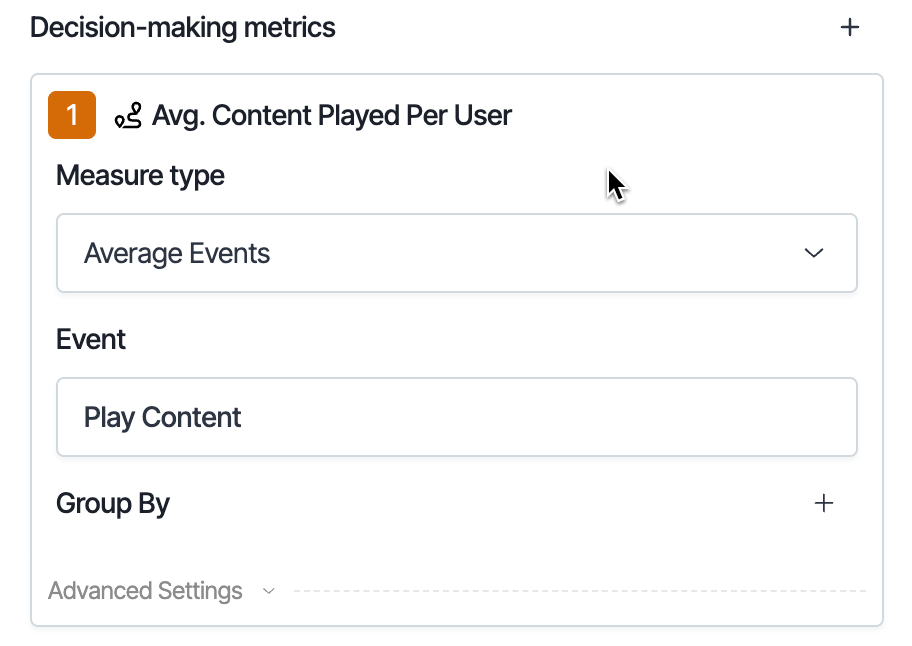Click the chevron on the Measure type selector
Screen dimensions: 912x646
[814, 253]
